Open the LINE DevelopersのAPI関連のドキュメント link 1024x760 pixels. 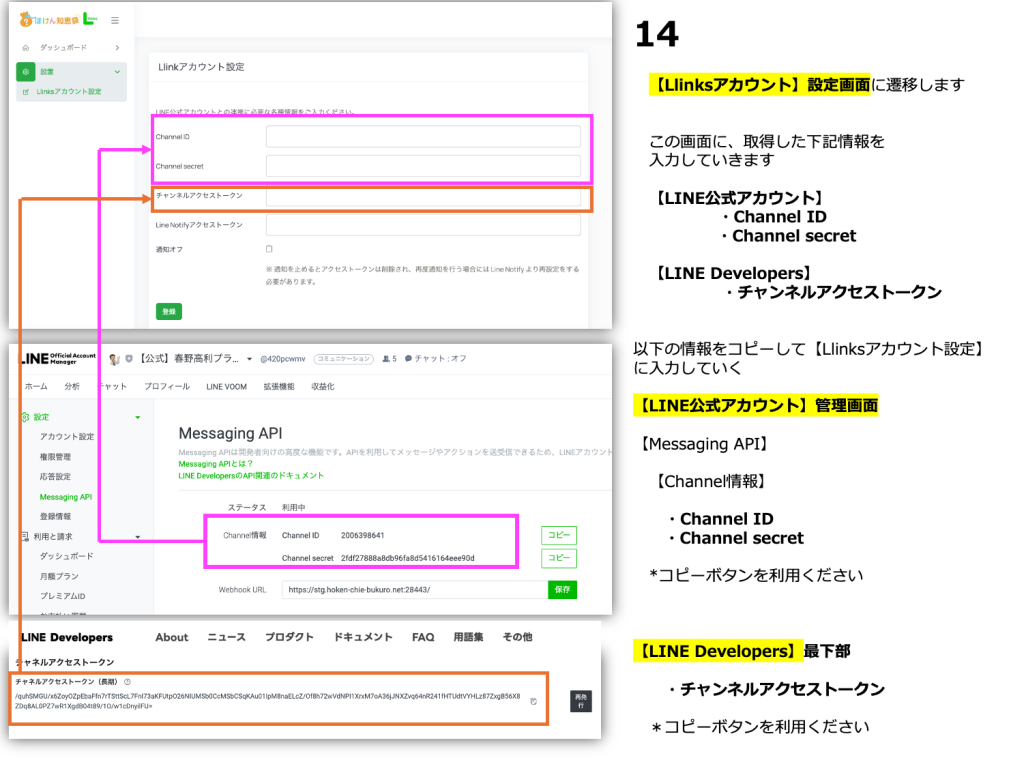click(x=251, y=476)
